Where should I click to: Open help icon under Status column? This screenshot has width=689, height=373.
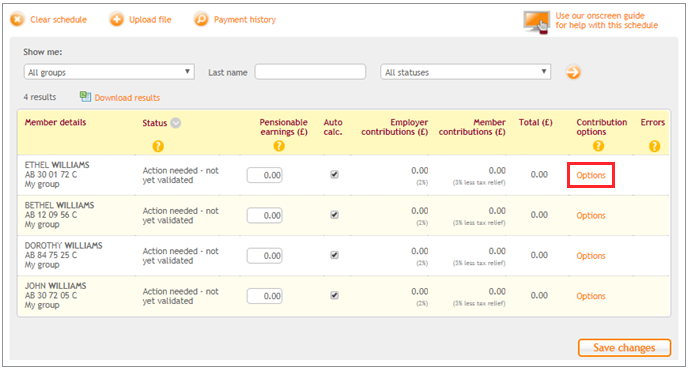pos(158,146)
